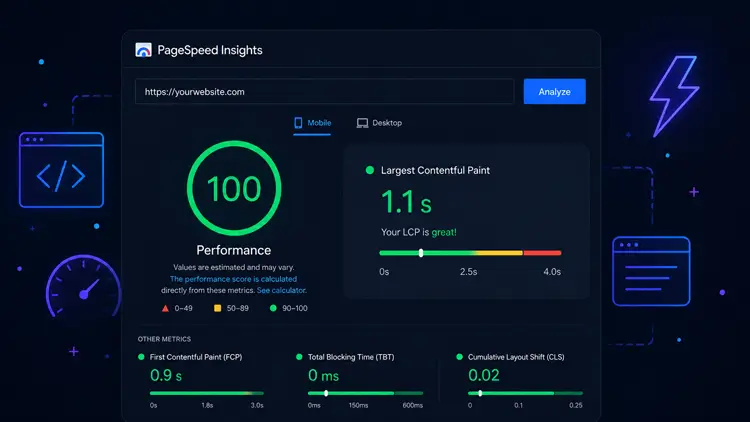750x422 pixels.
Task: Click the "PageSpeed Insights" title text
Action: (210, 50)
